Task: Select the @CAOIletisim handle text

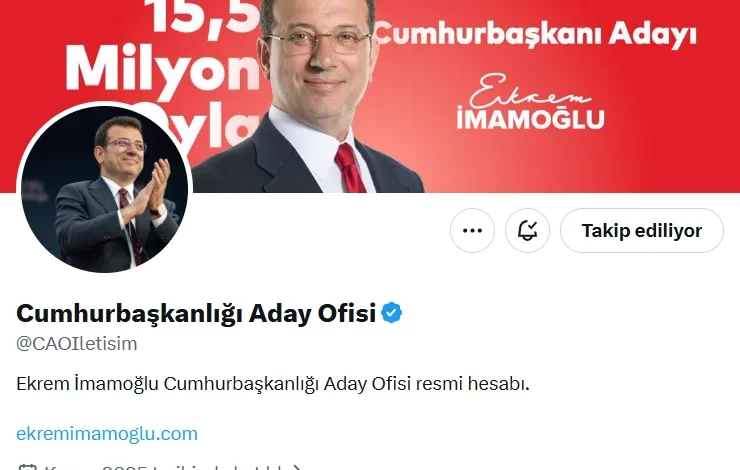Action: (76, 344)
